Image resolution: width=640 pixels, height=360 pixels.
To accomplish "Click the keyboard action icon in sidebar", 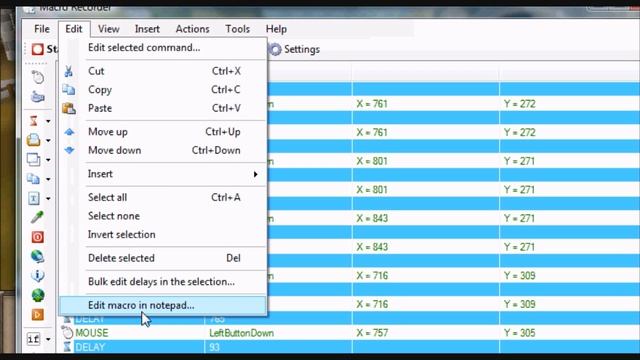I will pyautogui.click(x=38, y=97).
